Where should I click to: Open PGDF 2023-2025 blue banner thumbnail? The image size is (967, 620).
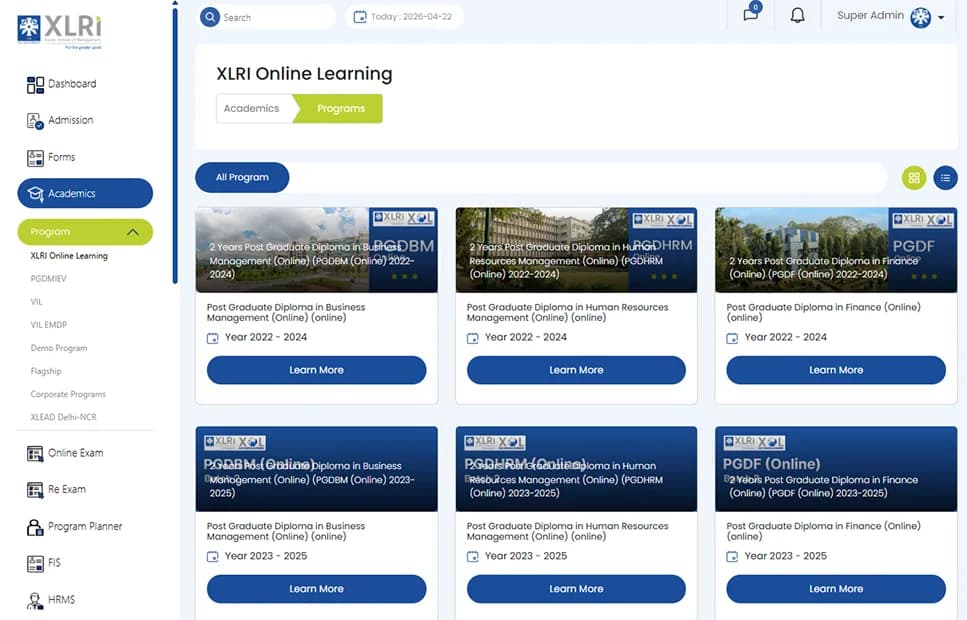[x=836, y=469]
